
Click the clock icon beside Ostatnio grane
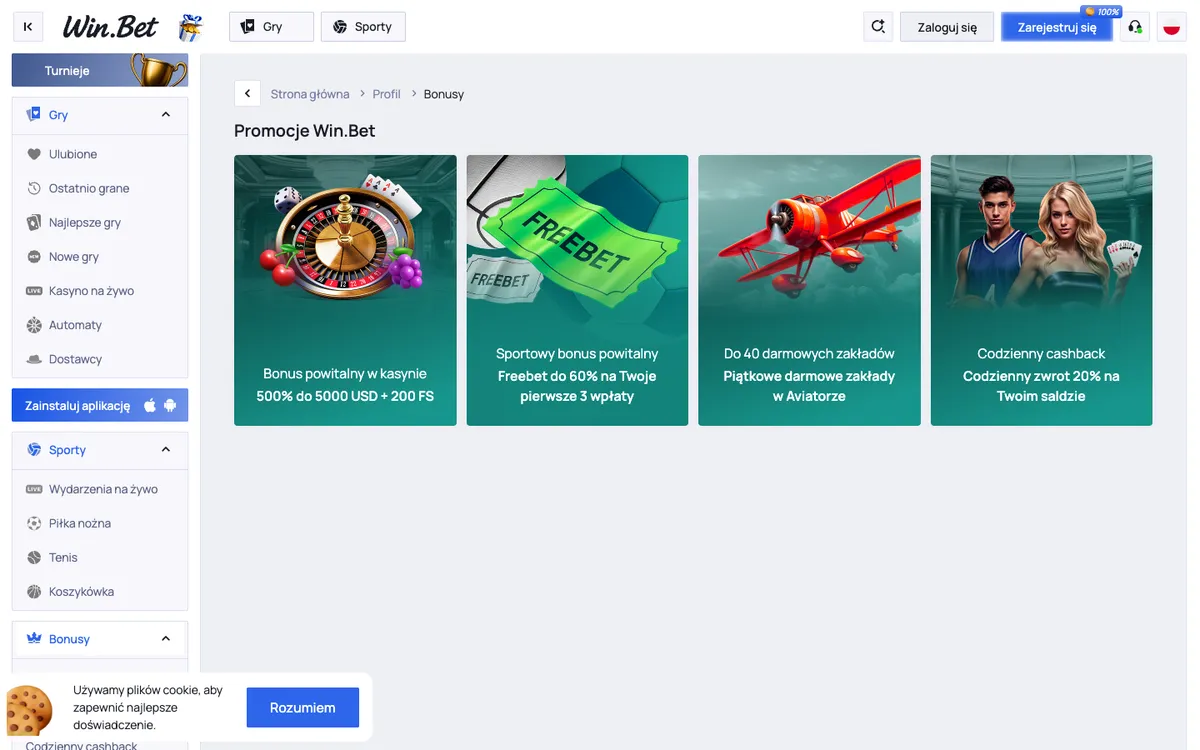[x=34, y=188]
